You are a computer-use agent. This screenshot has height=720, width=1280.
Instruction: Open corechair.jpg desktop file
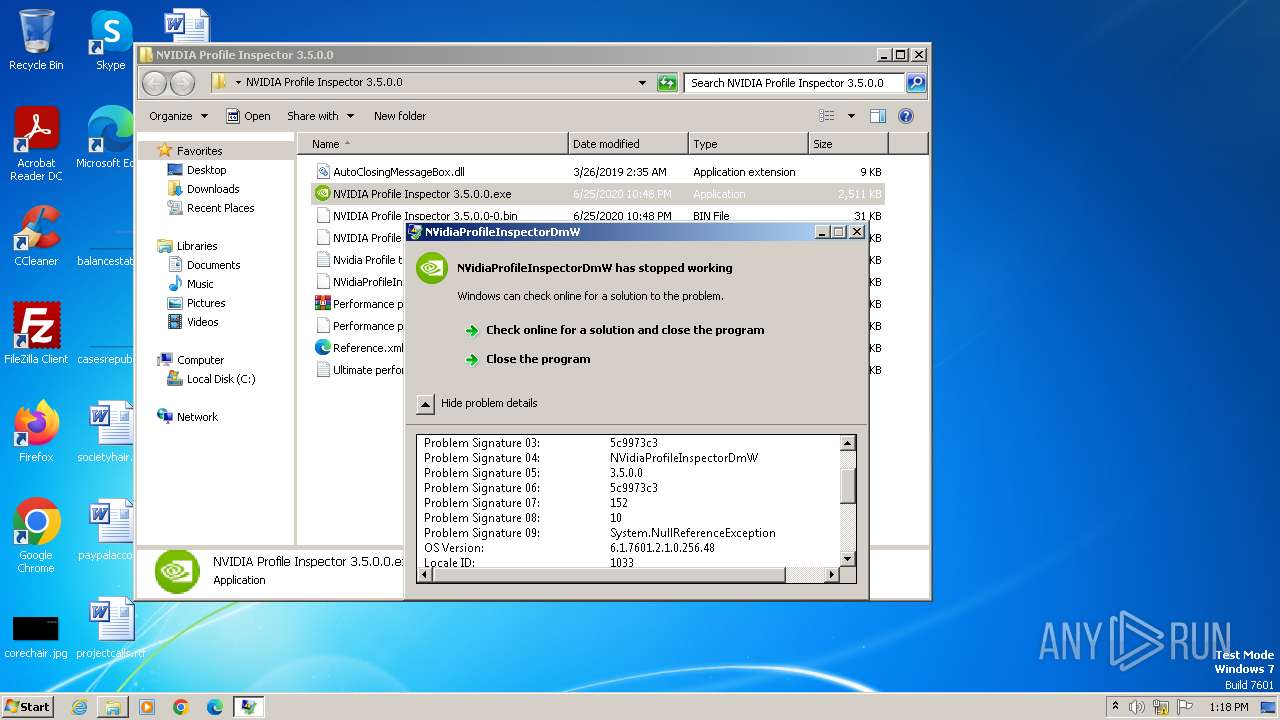point(36,634)
